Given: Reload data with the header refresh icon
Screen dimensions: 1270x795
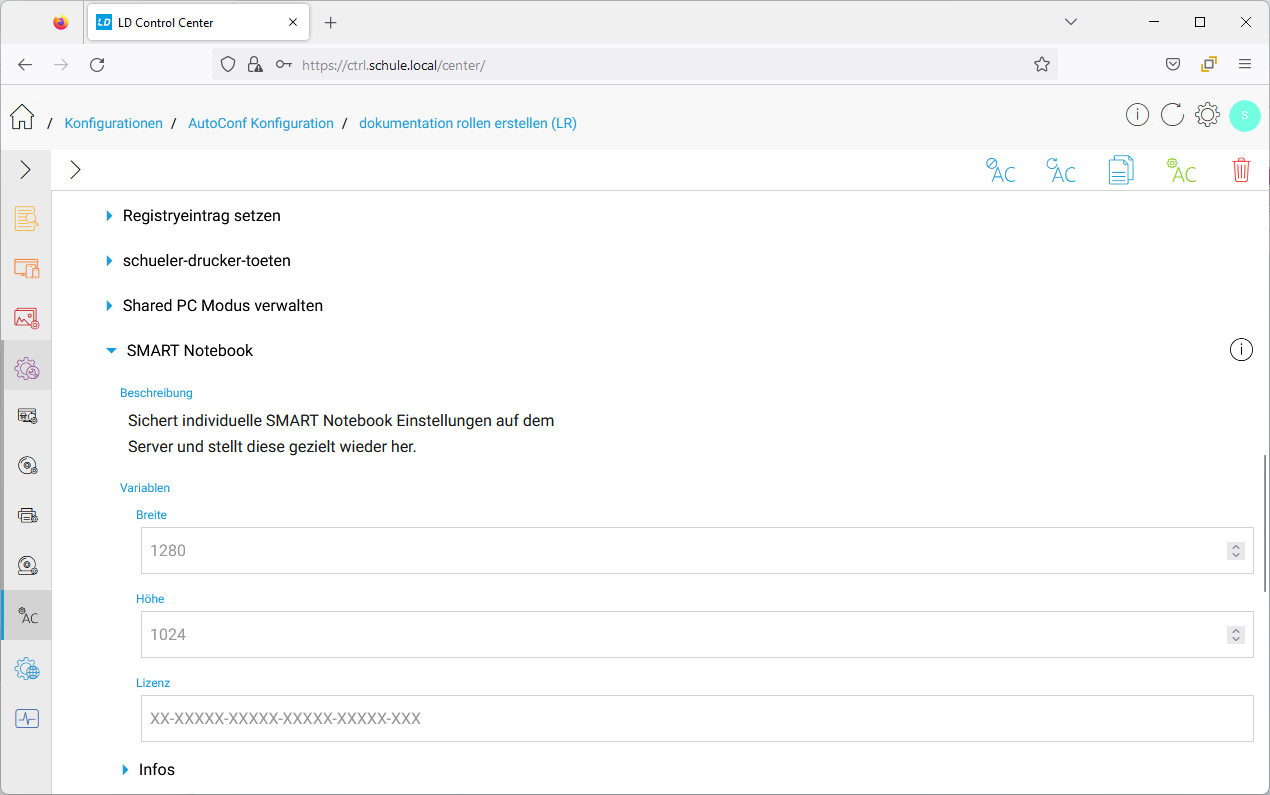Looking at the screenshot, I should click(1172, 115).
